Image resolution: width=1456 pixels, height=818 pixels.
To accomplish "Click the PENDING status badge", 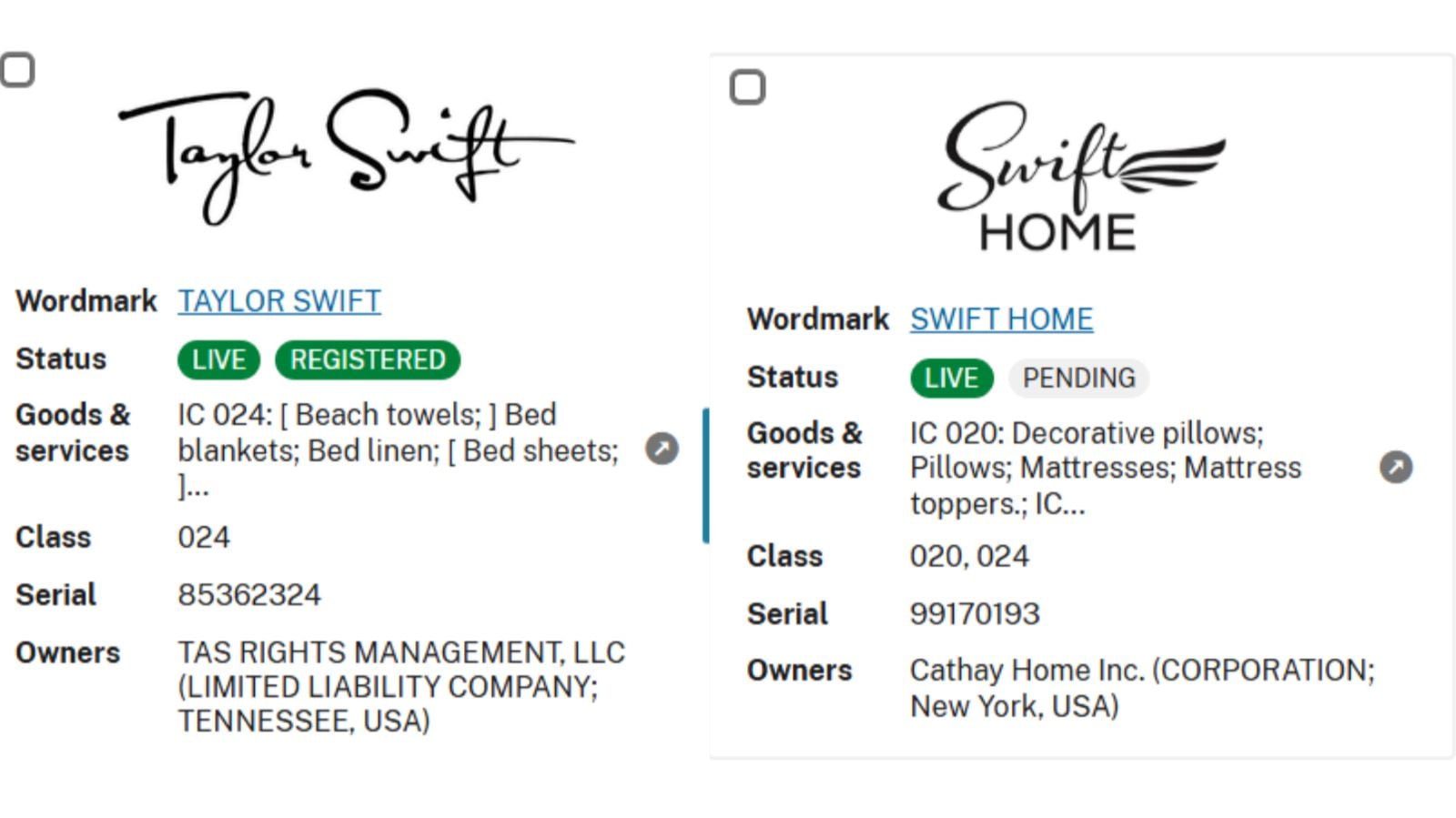I will 1078,378.
